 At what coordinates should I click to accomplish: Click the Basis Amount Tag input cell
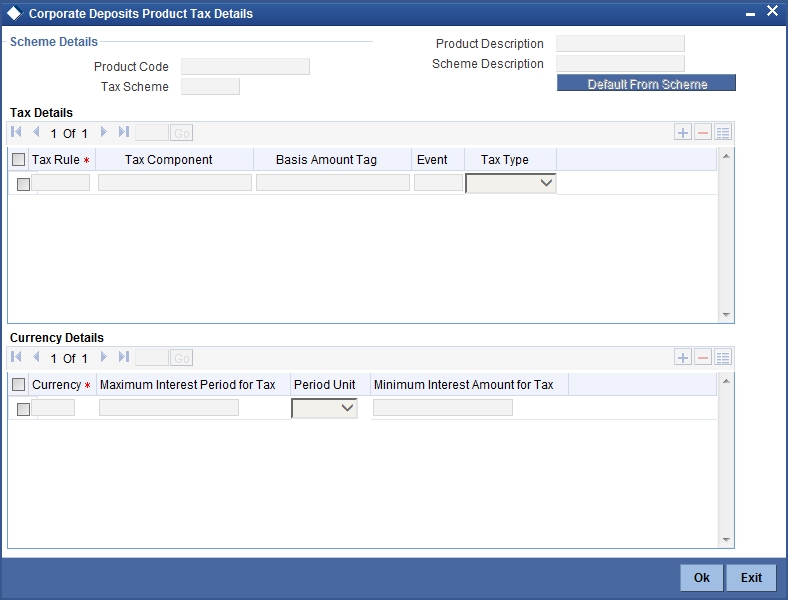[333, 182]
